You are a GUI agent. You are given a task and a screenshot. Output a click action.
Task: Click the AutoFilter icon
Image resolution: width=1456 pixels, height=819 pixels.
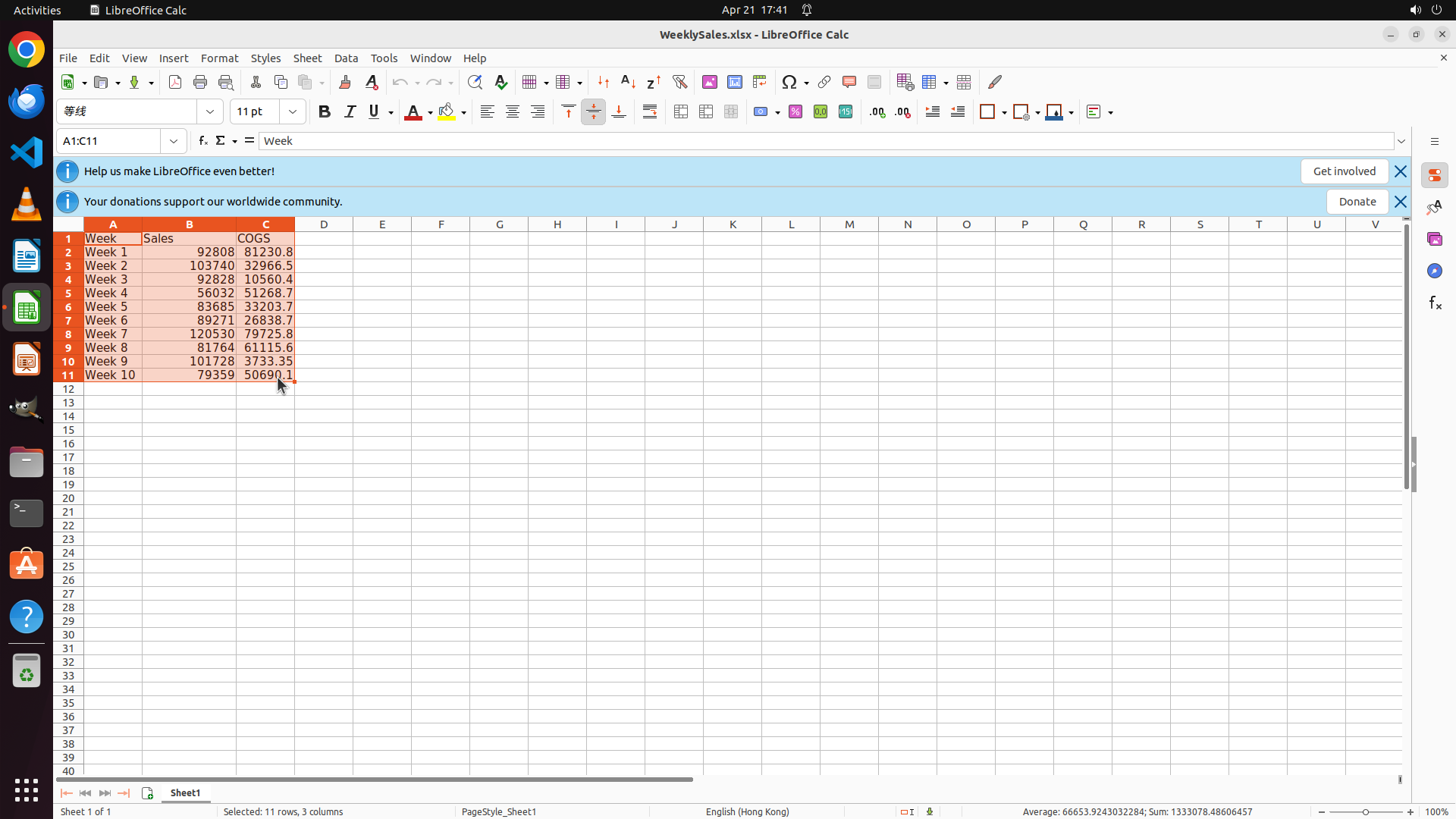point(679,82)
